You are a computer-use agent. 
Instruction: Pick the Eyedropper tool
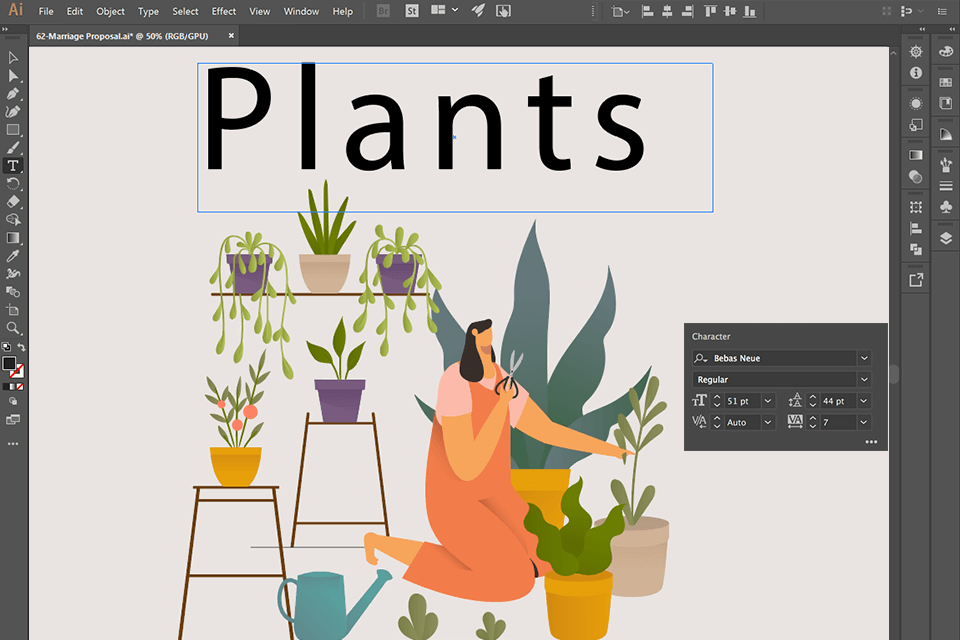tap(13, 256)
